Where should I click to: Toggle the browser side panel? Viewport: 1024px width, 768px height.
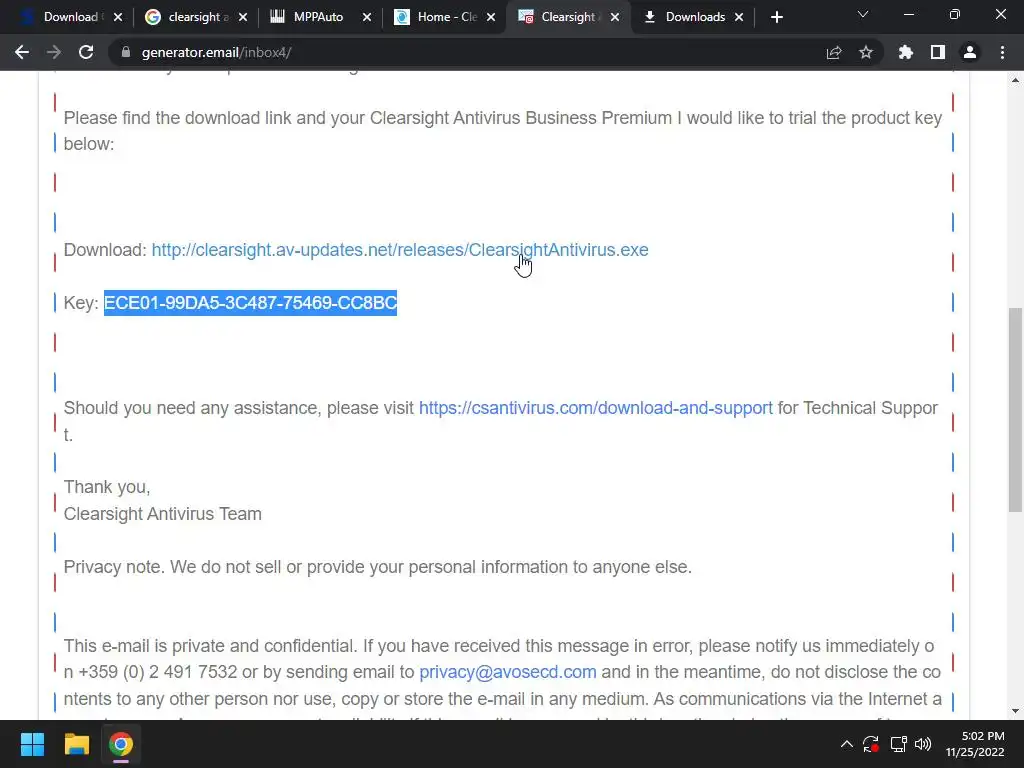pyautogui.click(x=938, y=52)
